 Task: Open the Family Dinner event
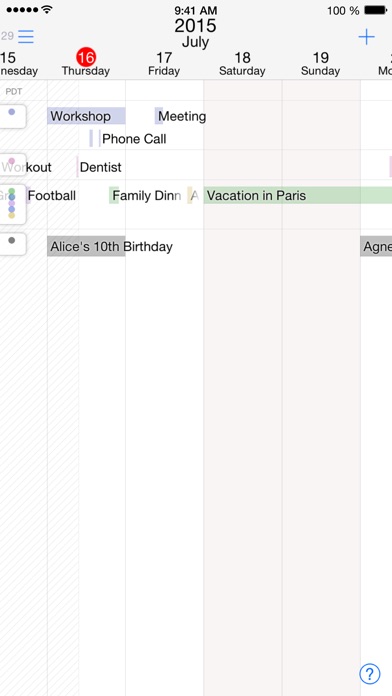[146, 195]
